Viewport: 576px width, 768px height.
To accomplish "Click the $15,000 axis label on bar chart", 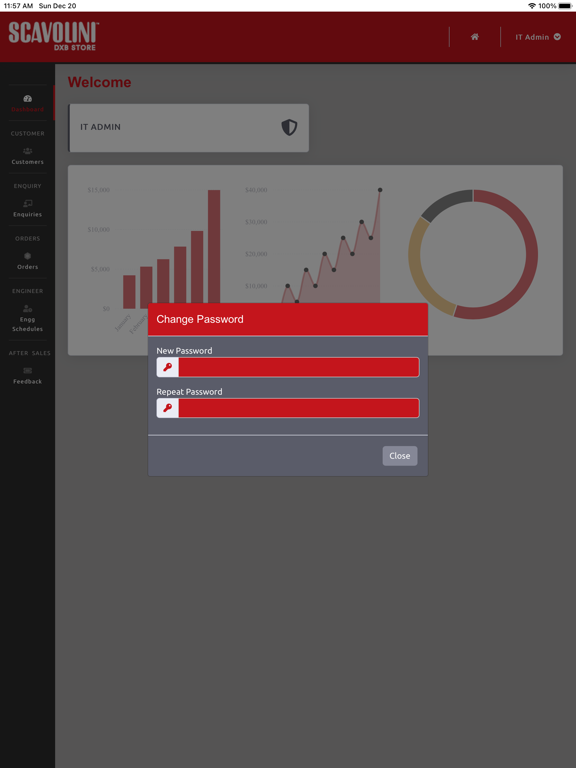I will [x=98, y=190].
